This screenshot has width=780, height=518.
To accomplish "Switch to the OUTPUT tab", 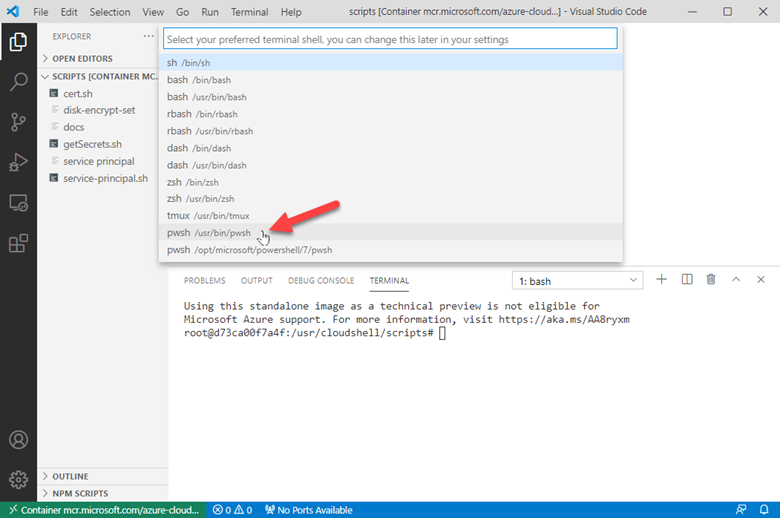I will click(x=257, y=281).
